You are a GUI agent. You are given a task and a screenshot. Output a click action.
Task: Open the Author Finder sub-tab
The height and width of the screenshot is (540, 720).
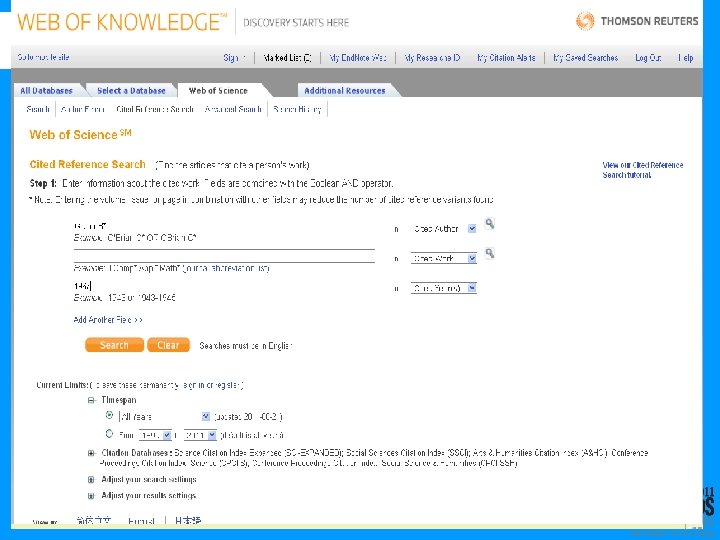[83, 109]
